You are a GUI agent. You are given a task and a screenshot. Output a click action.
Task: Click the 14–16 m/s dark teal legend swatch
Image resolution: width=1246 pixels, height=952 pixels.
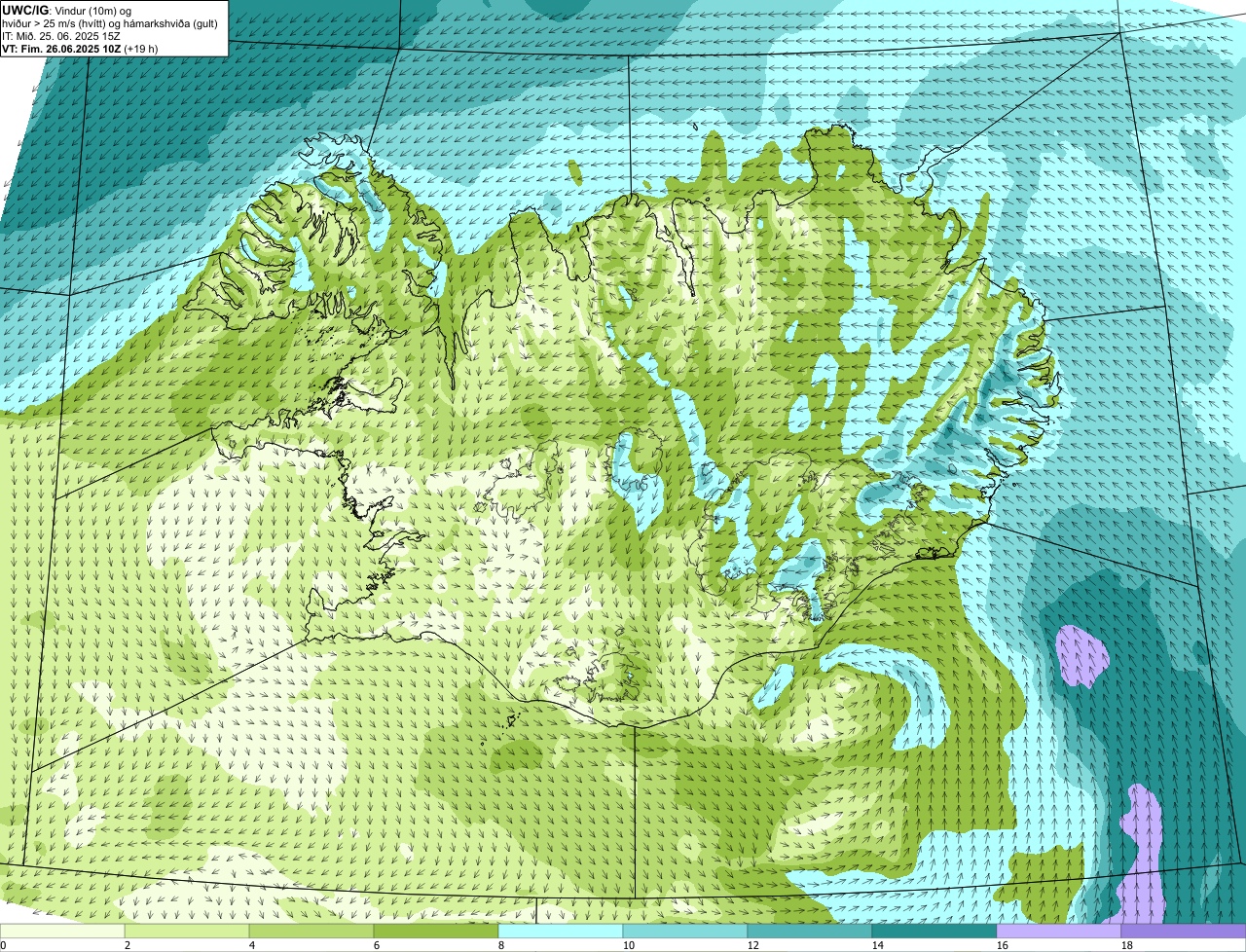point(934,932)
